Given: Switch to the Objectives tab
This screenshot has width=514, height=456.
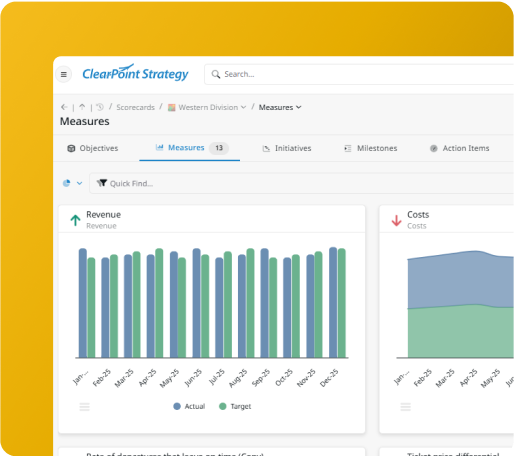Looking at the screenshot, I should click(93, 148).
